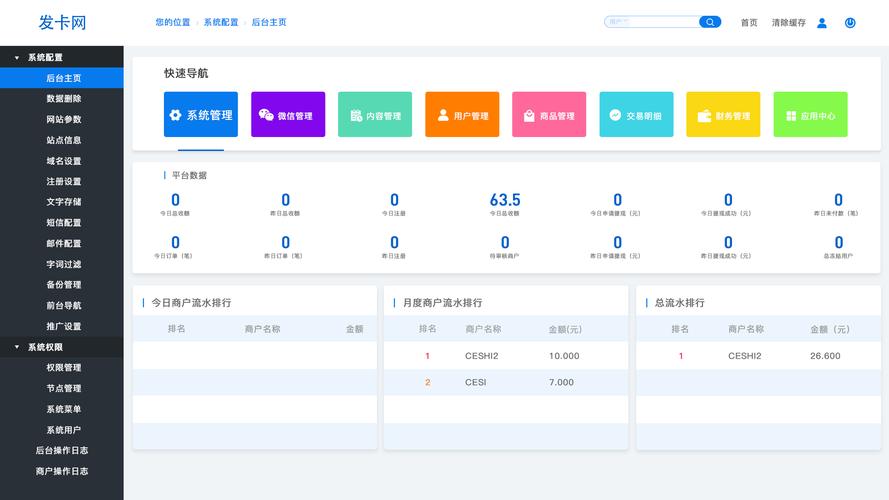Click the 63.5 今日总收额 value
889x500 pixels.
pos(505,200)
